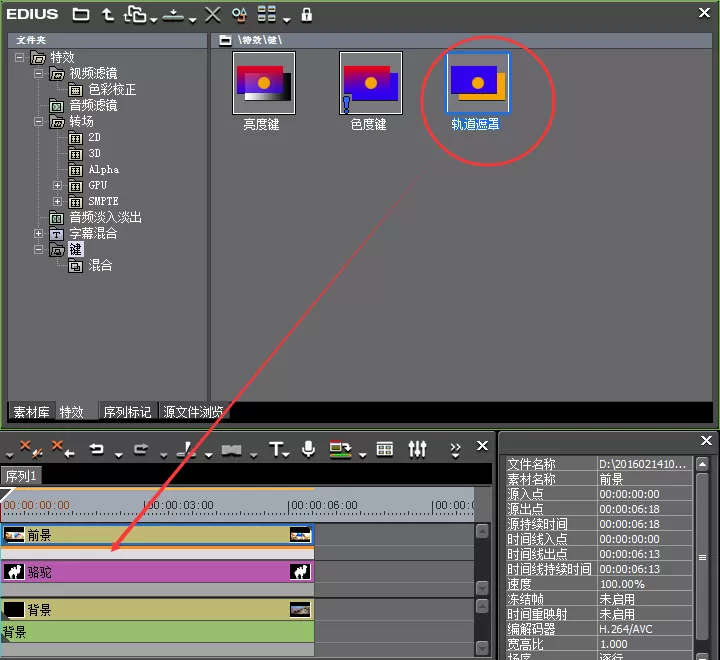Click the move up folder arrow icon

[107, 15]
